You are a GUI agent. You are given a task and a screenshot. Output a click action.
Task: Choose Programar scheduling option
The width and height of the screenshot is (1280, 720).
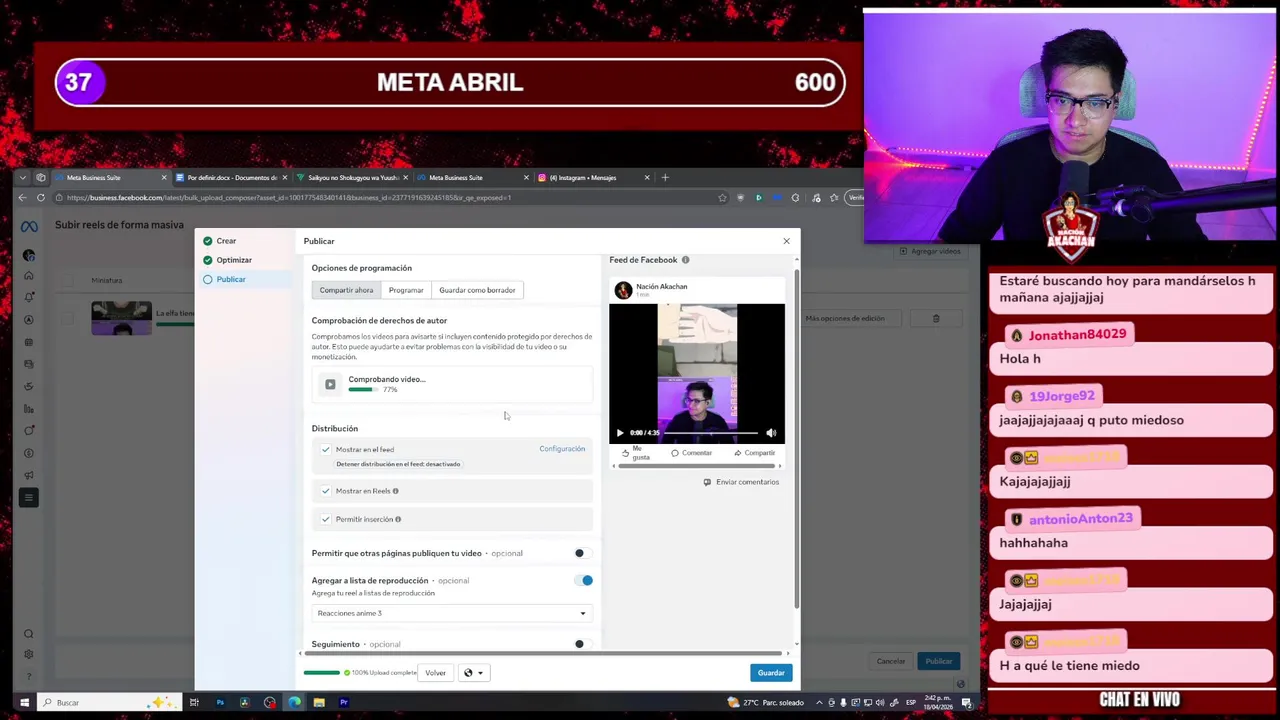click(x=406, y=290)
